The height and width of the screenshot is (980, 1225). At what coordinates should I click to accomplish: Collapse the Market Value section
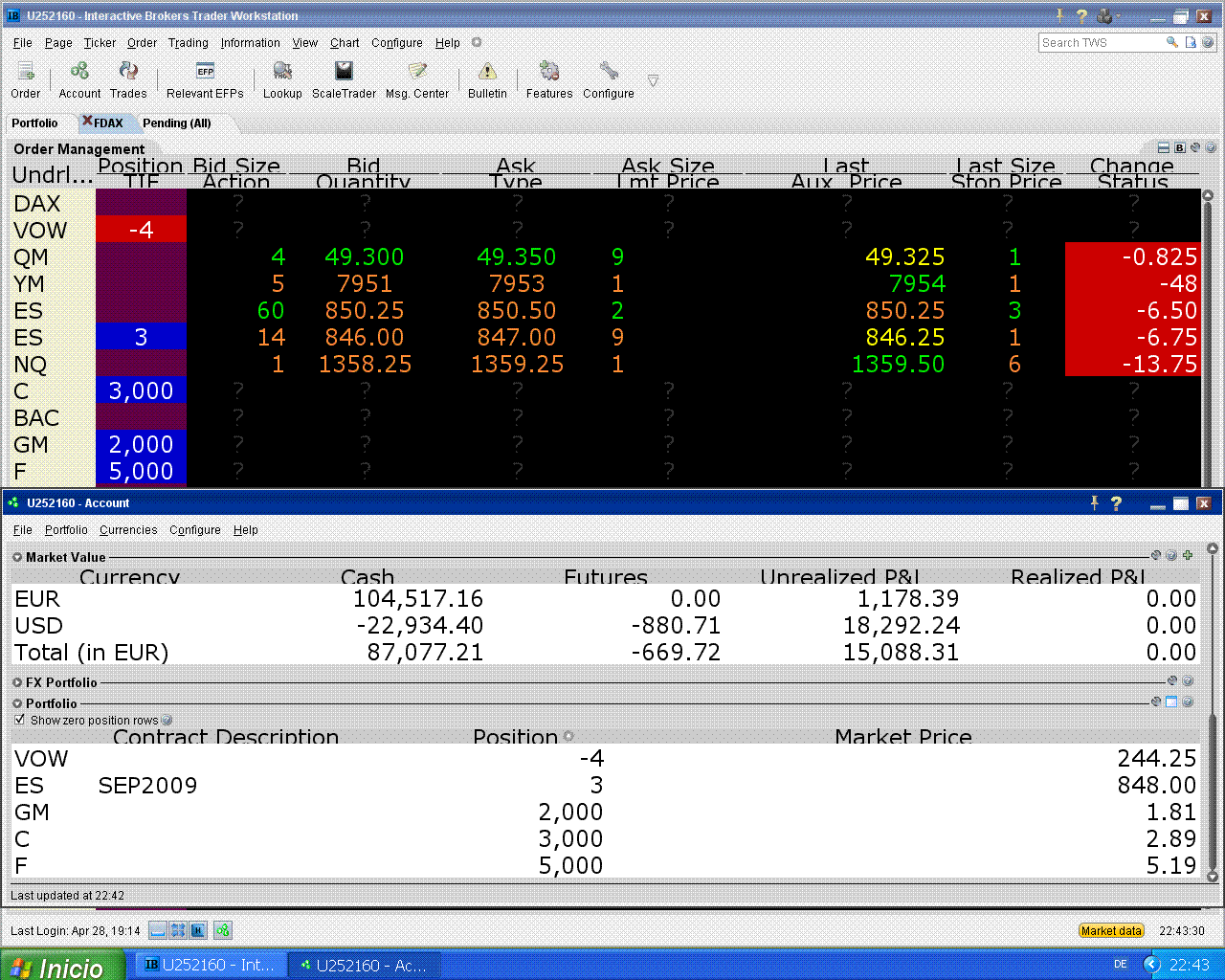point(17,557)
